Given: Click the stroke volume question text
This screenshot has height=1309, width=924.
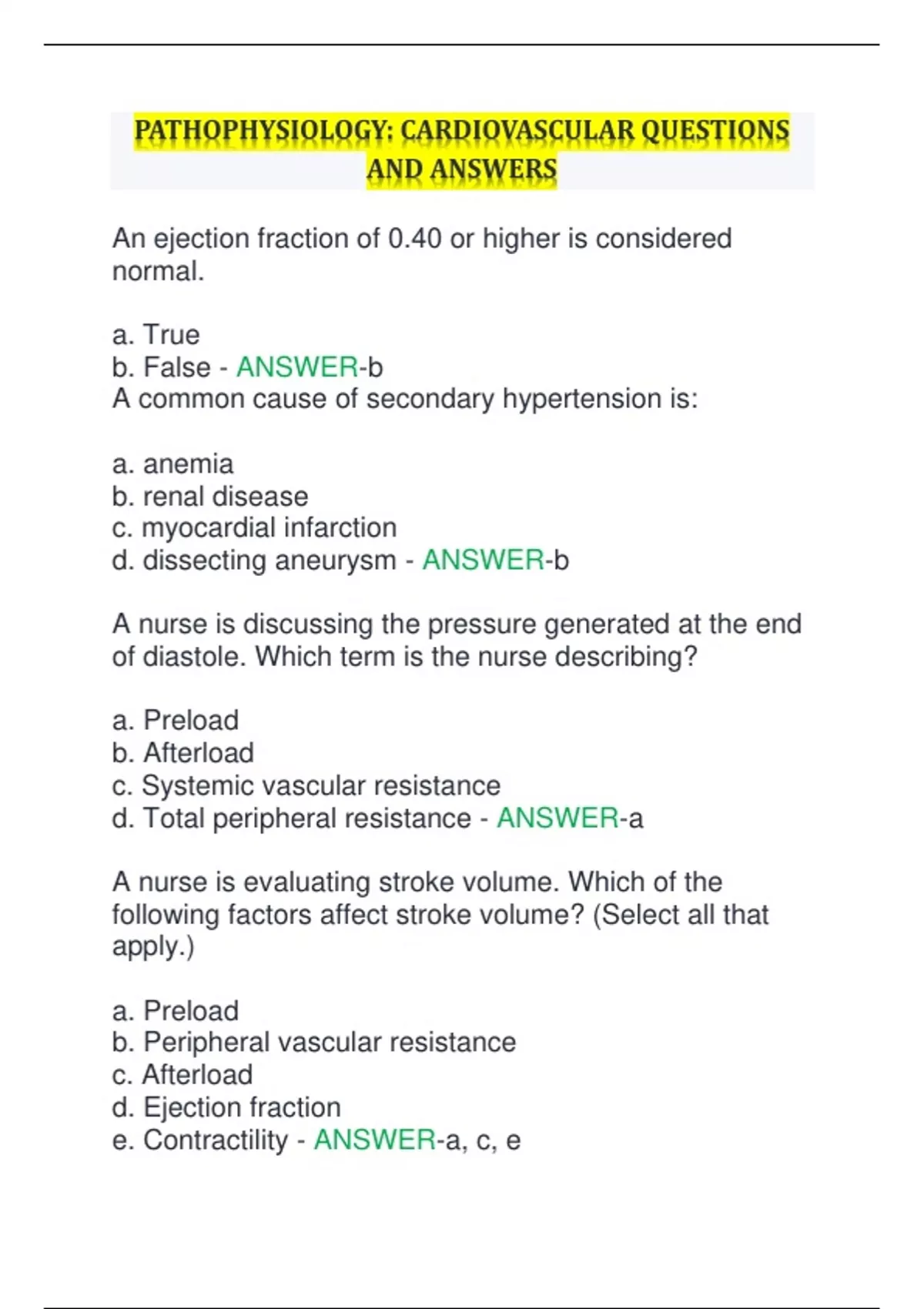Looking at the screenshot, I should (x=440, y=915).
